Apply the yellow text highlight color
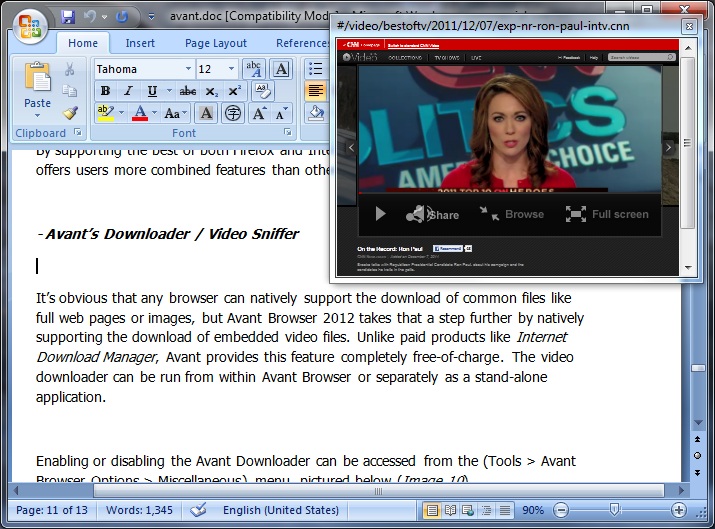Viewport: 715px width, 529px height. (x=105, y=113)
